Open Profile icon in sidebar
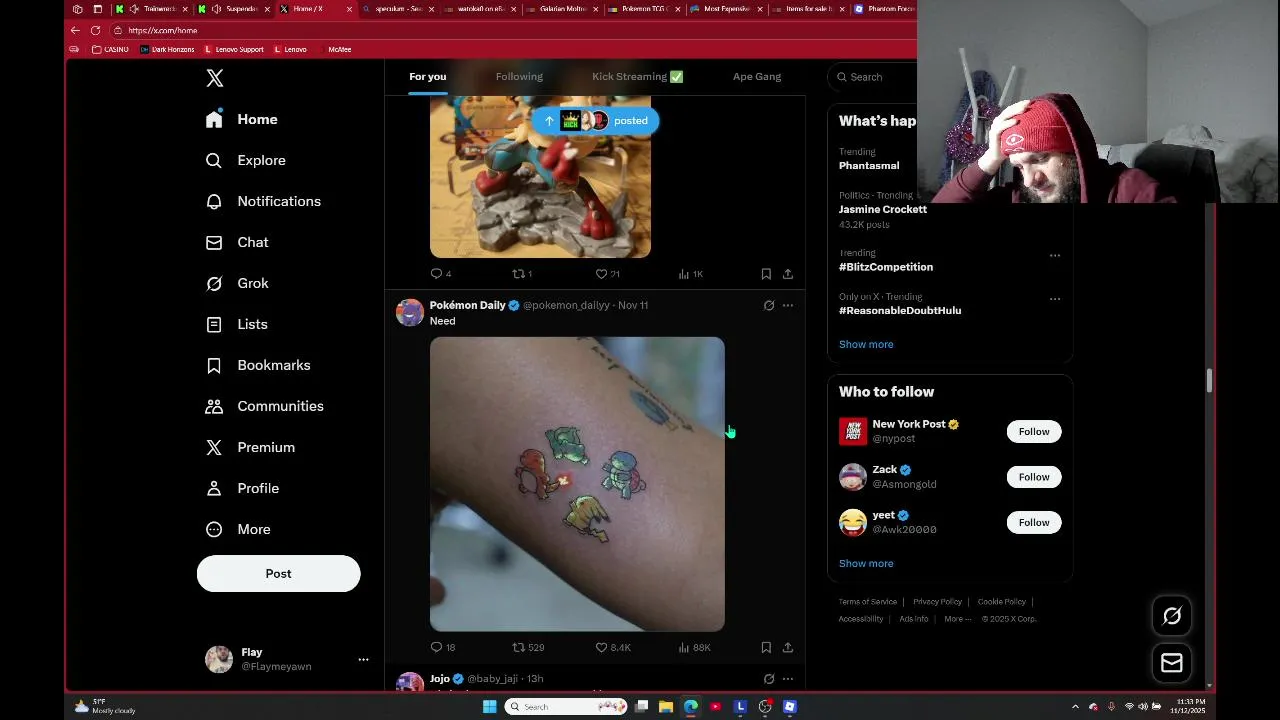 pyautogui.click(x=214, y=488)
